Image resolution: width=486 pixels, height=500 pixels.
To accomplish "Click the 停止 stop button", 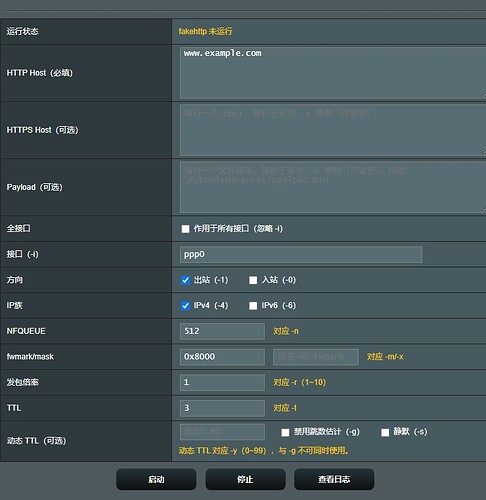I will (x=245, y=479).
